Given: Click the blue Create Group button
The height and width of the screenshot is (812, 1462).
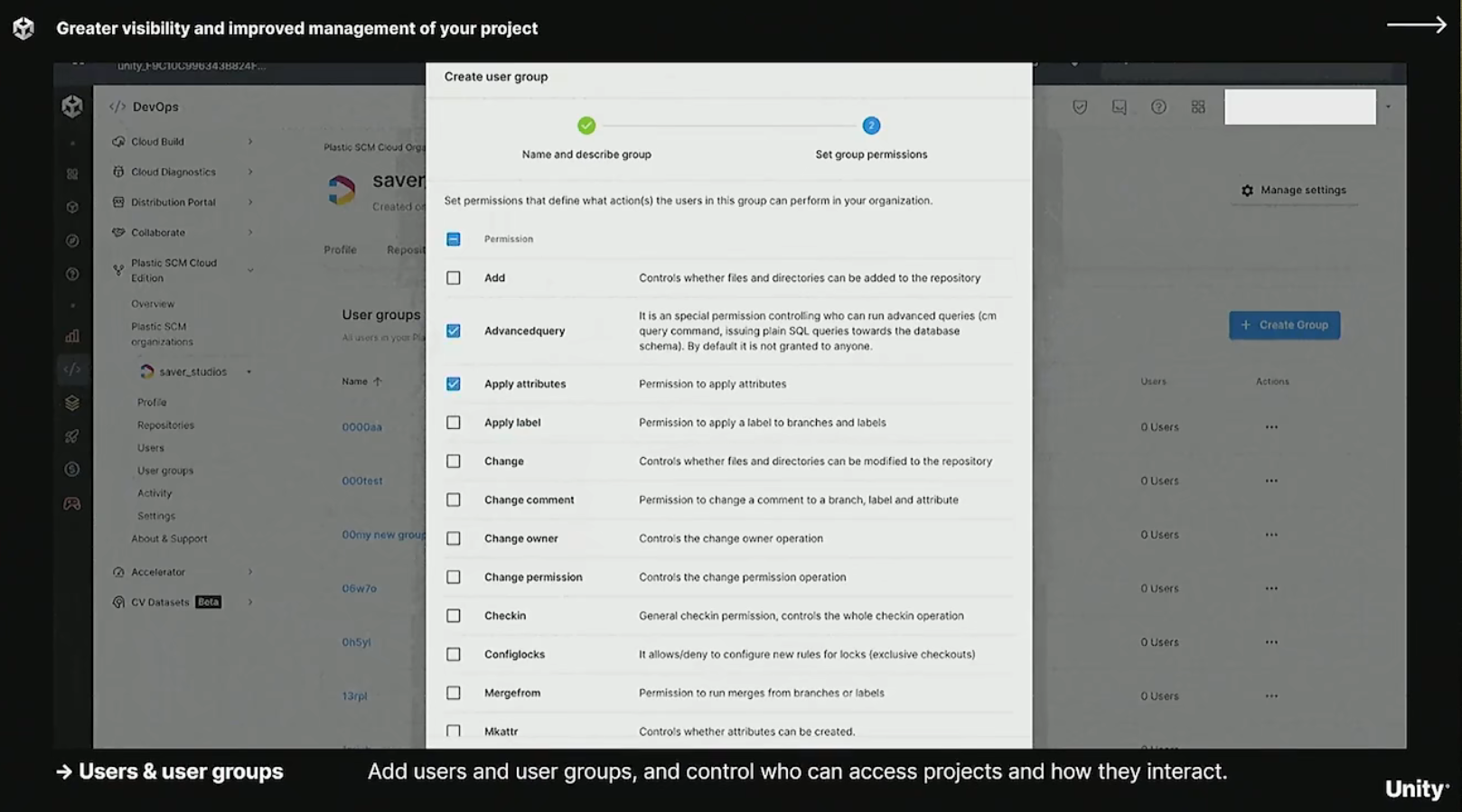Looking at the screenshot, I should pyautogui.click(x=1284, y=325).
